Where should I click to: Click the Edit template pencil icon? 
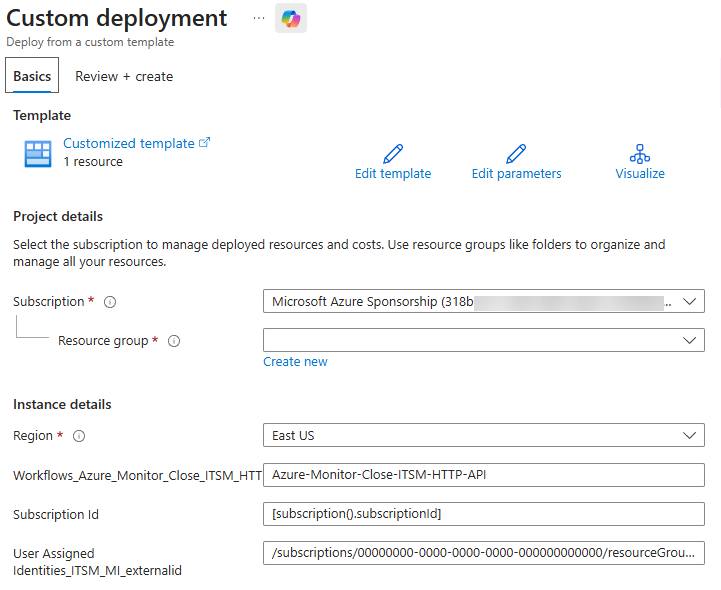pos(393,154)
